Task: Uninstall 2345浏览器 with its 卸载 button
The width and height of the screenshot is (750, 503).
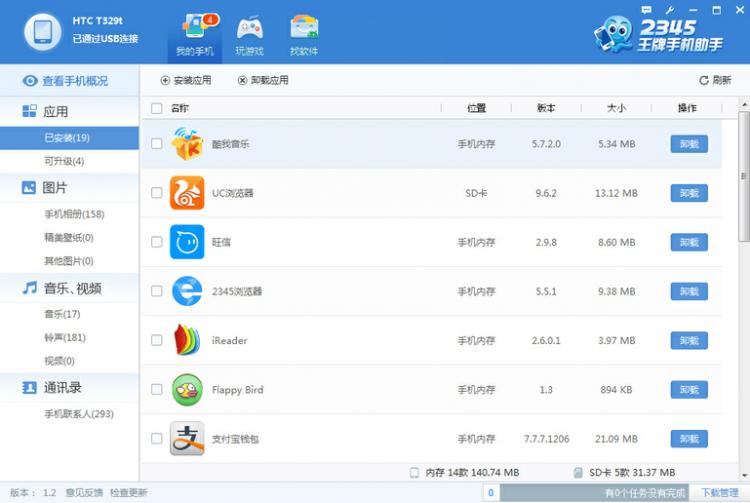Action: pos(689,291)
